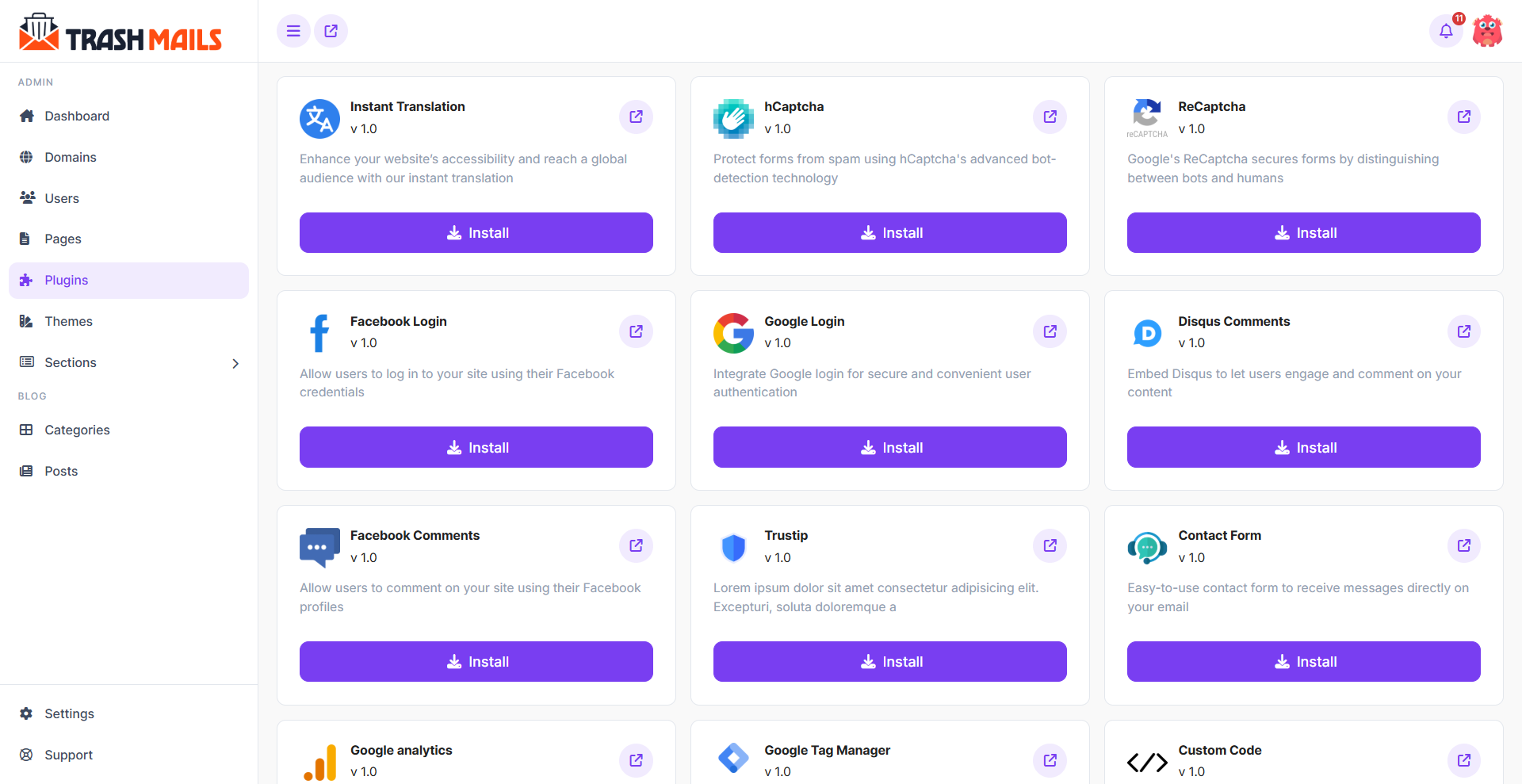Open the Domains globe icon
Image resolution: width=1522 pixels, height=784 pixels.
(x=27, y=157)
